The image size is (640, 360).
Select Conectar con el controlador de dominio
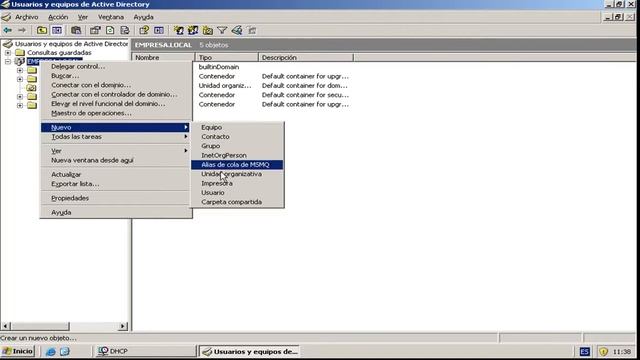(x=115, y=94)
